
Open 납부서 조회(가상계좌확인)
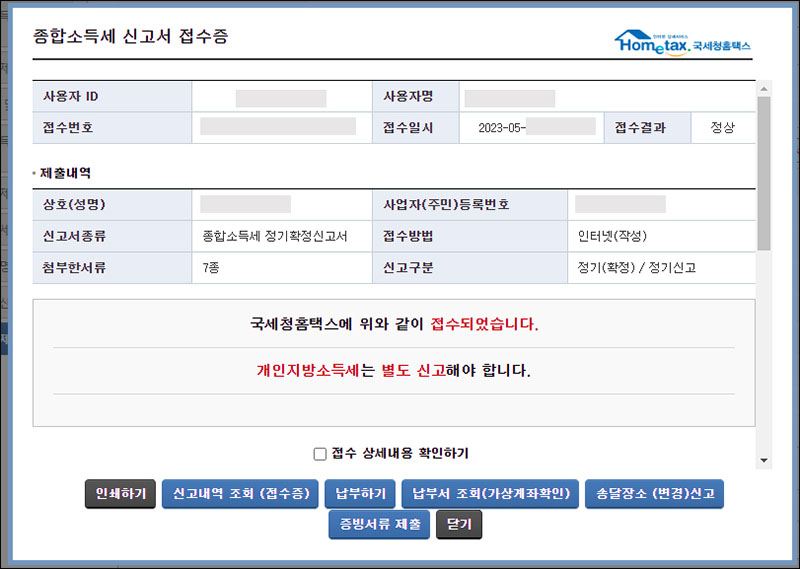[x=490, y=493]
